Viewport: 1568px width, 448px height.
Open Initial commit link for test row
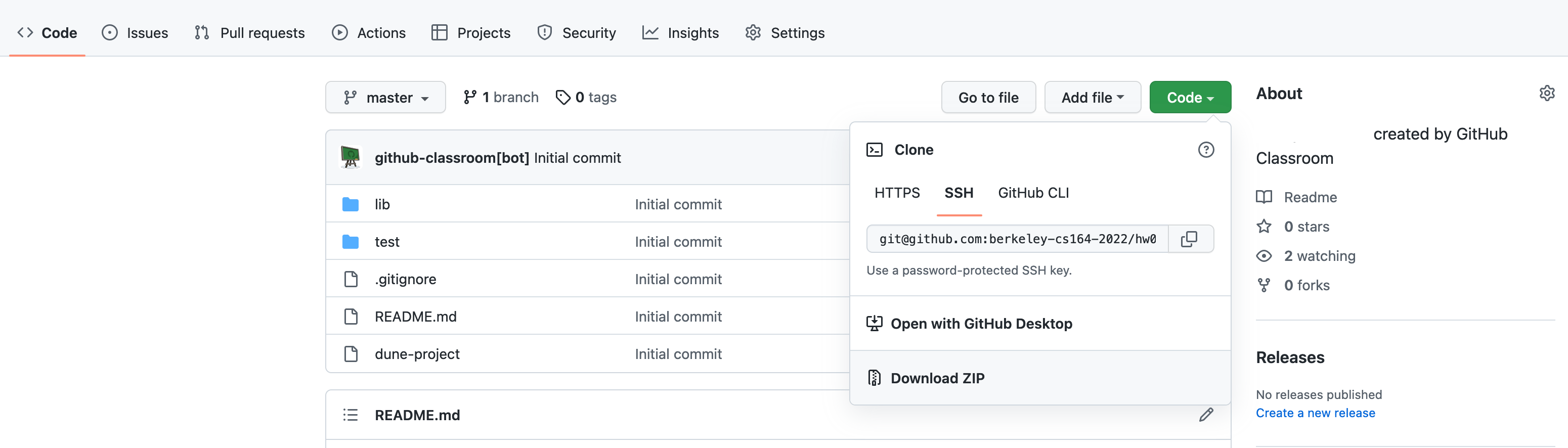click(x=678, y=242)
